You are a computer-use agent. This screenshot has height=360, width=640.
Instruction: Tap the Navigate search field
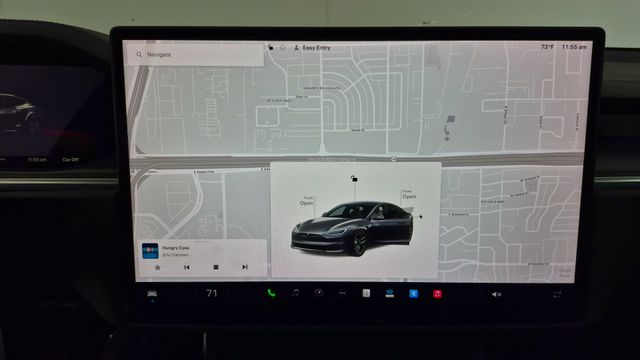point(196,54)
